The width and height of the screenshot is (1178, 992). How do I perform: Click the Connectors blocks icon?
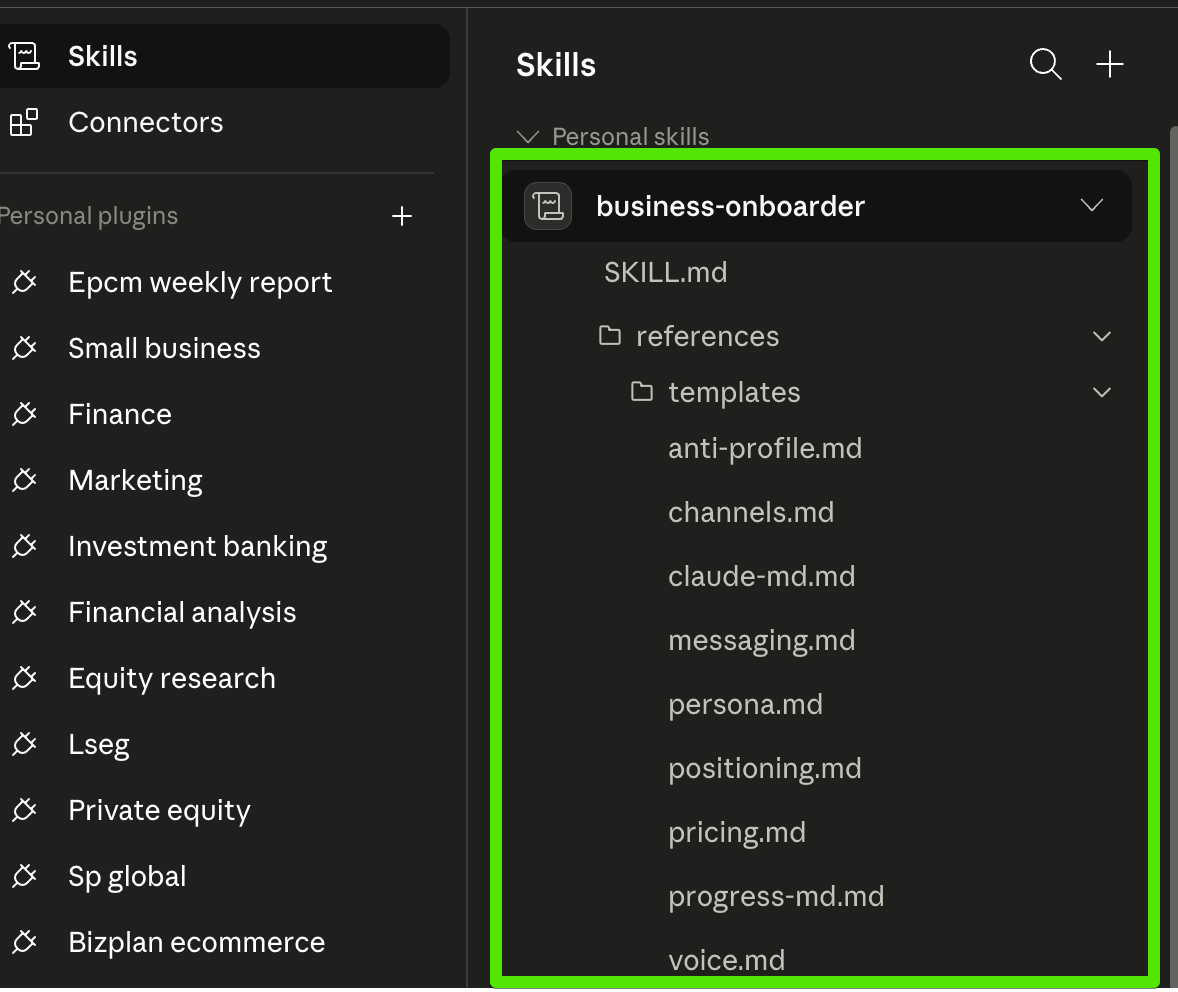24,122
